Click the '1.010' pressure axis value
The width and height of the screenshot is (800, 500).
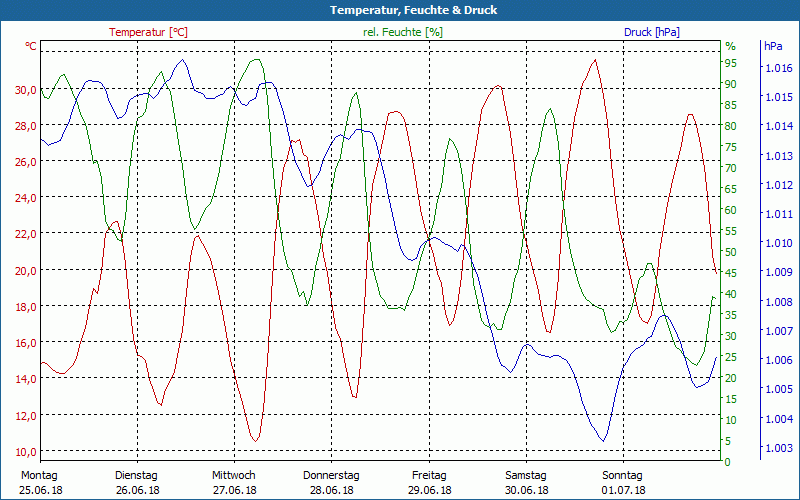779,243
